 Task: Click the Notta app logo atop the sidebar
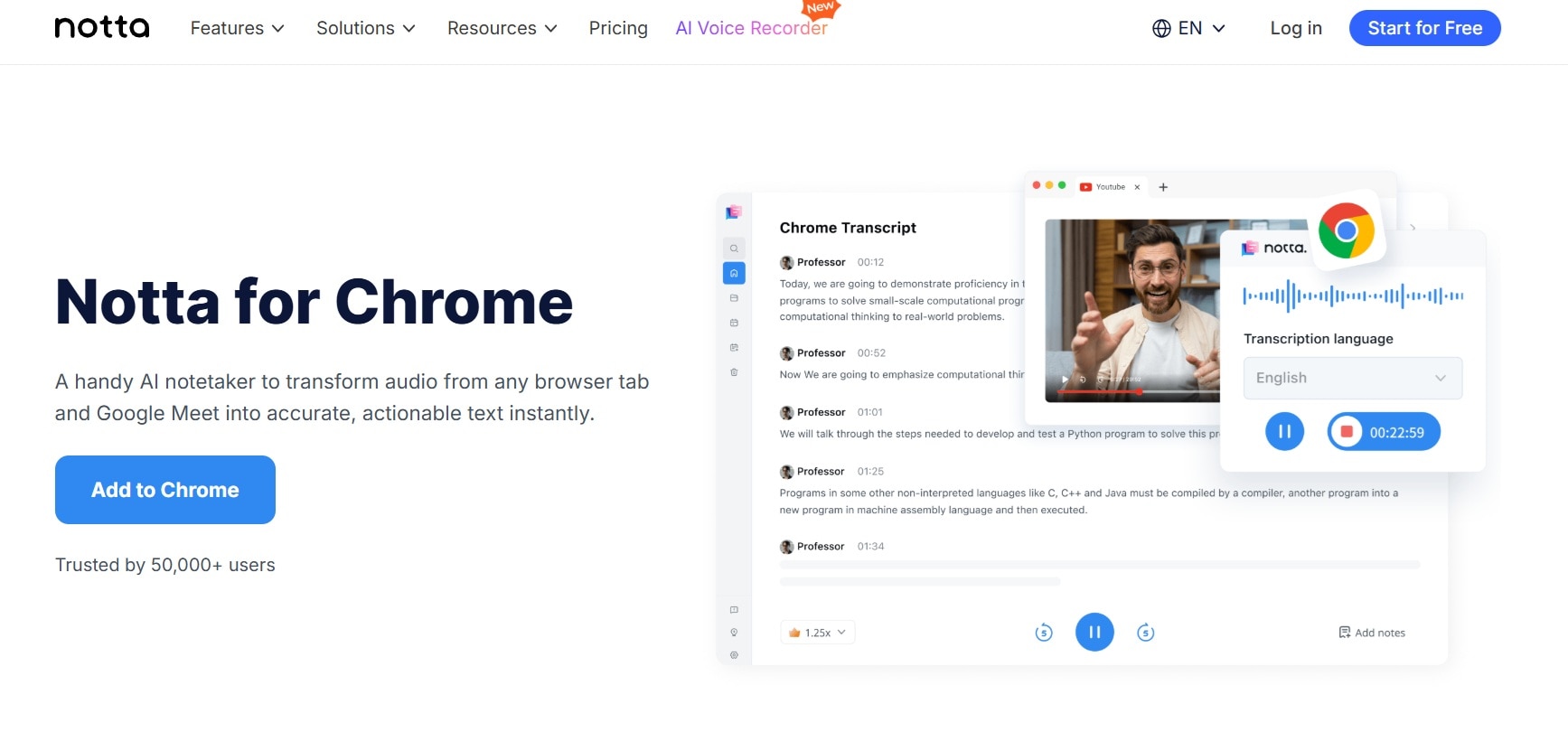click(x=734, y=212)
